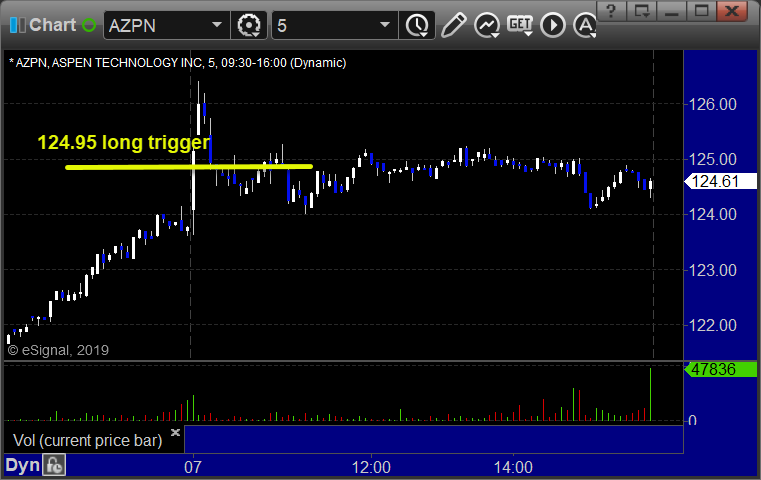Click the 122.00 price axis label
761x480 pixels.
(712, 325)
